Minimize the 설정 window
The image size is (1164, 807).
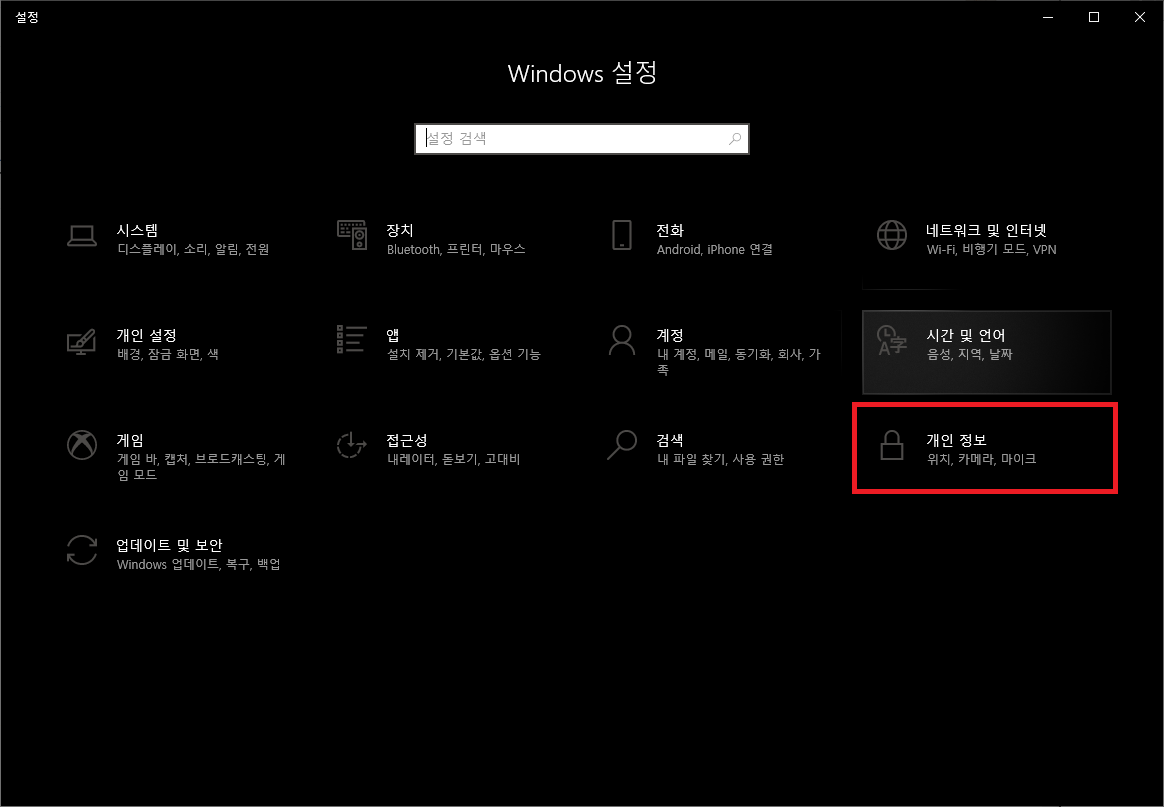tap(1048, 17)
